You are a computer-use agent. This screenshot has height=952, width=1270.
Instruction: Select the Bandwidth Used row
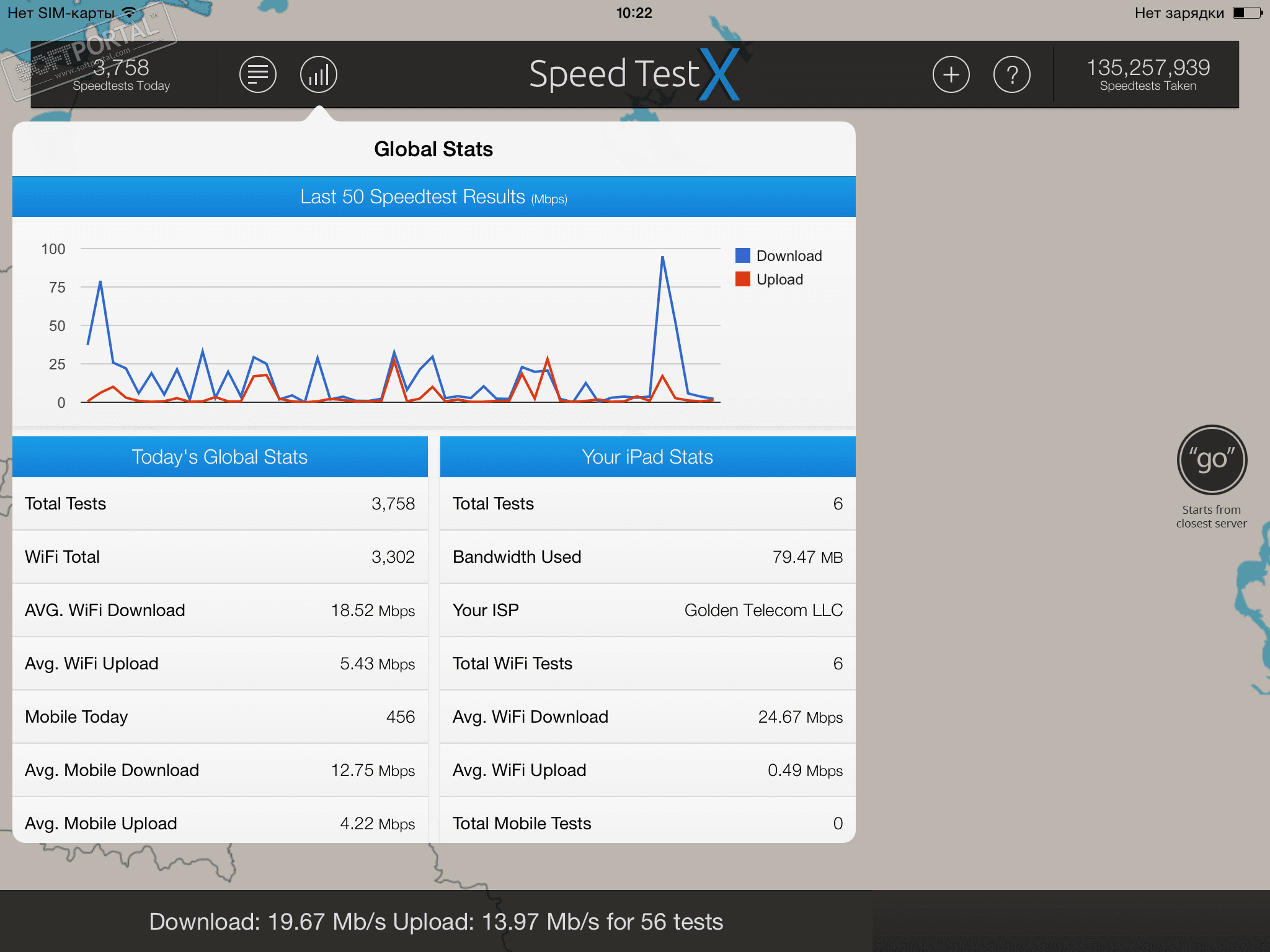[x=647, y=557]
